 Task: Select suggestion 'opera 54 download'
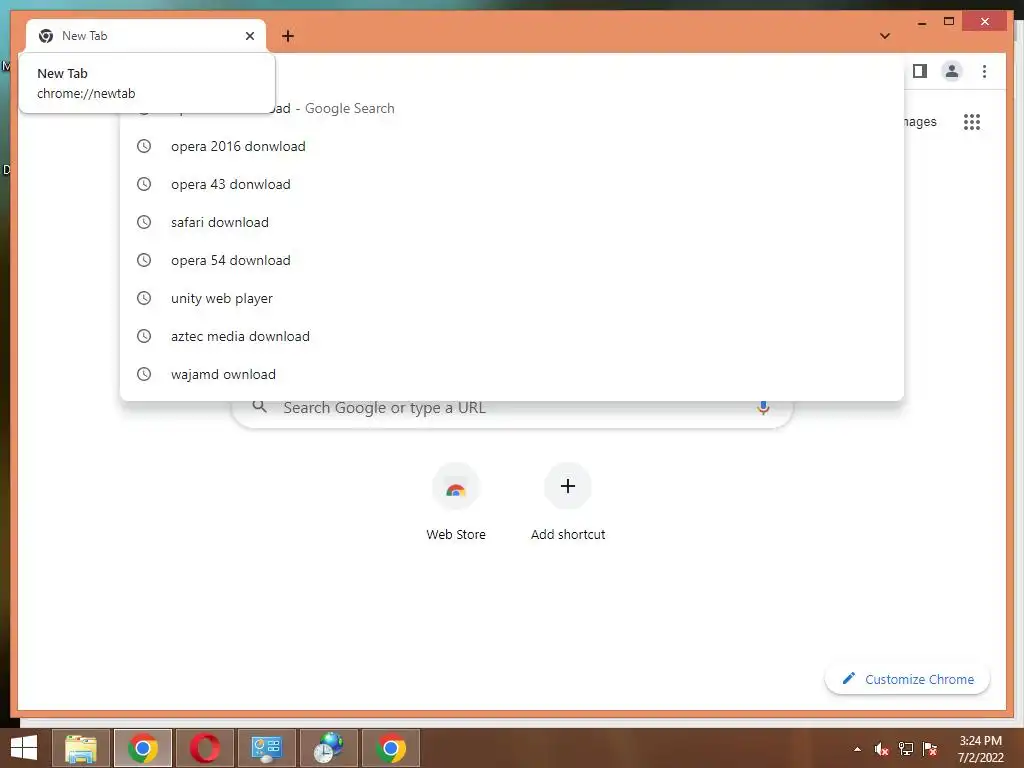point(512,260)
